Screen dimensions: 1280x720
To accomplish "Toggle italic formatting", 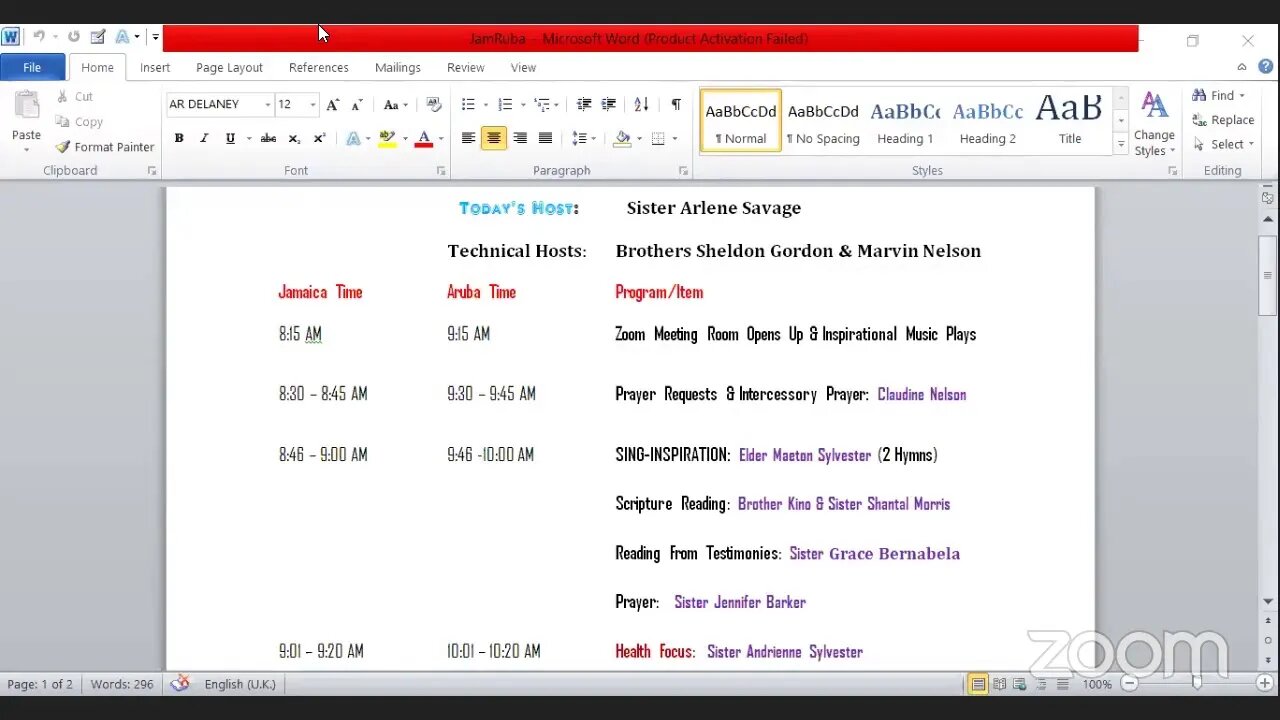I will tap(204, 138).
